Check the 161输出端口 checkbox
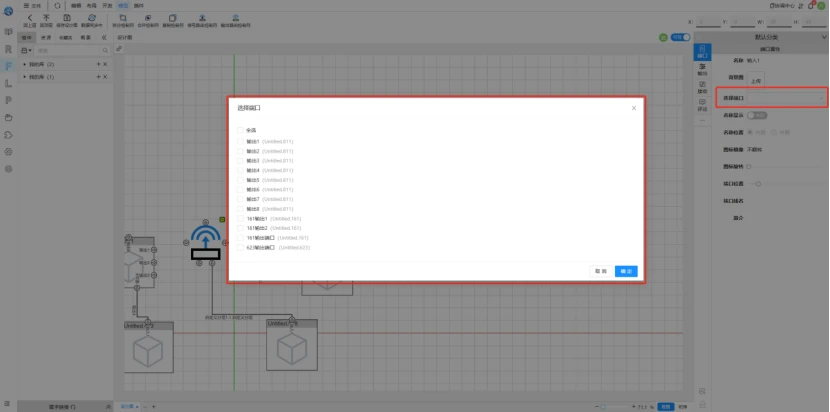 240,238
